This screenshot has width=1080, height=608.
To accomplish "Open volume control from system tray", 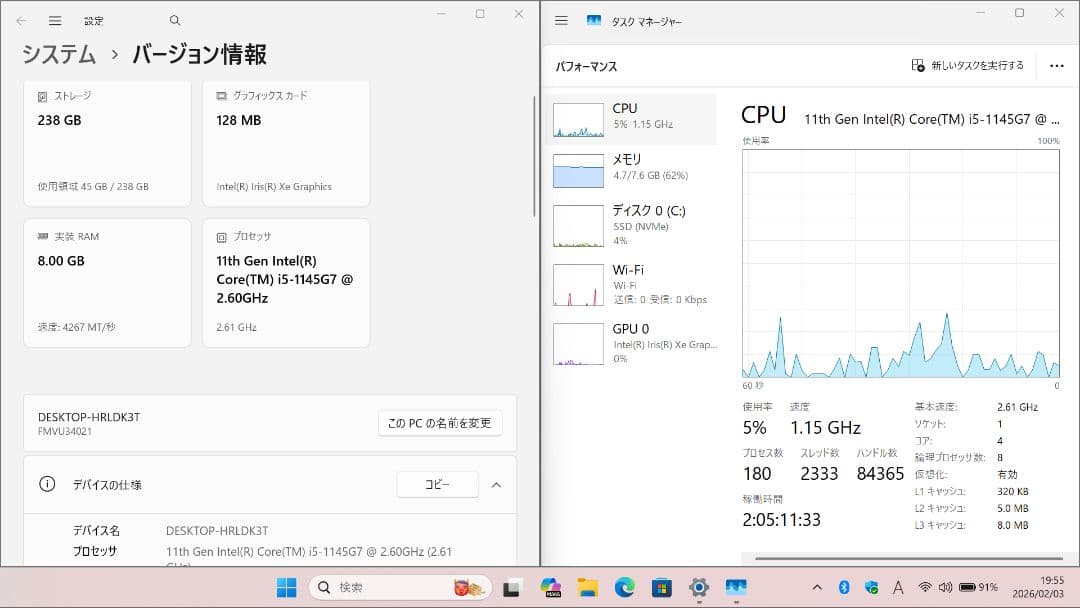I will coord(947,588).
